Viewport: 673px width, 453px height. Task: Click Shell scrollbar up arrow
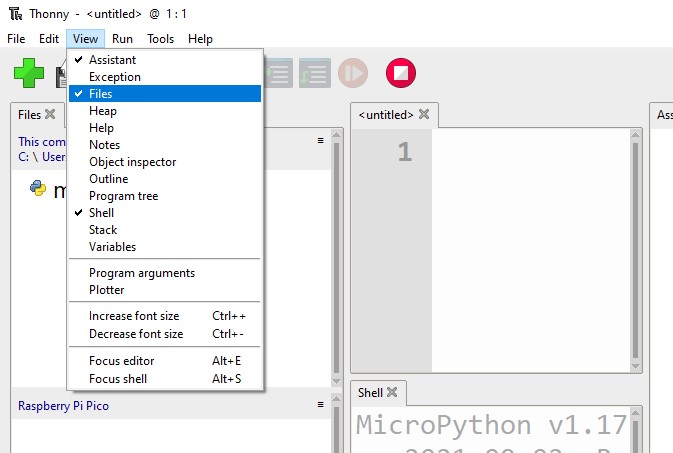(636, 412)
